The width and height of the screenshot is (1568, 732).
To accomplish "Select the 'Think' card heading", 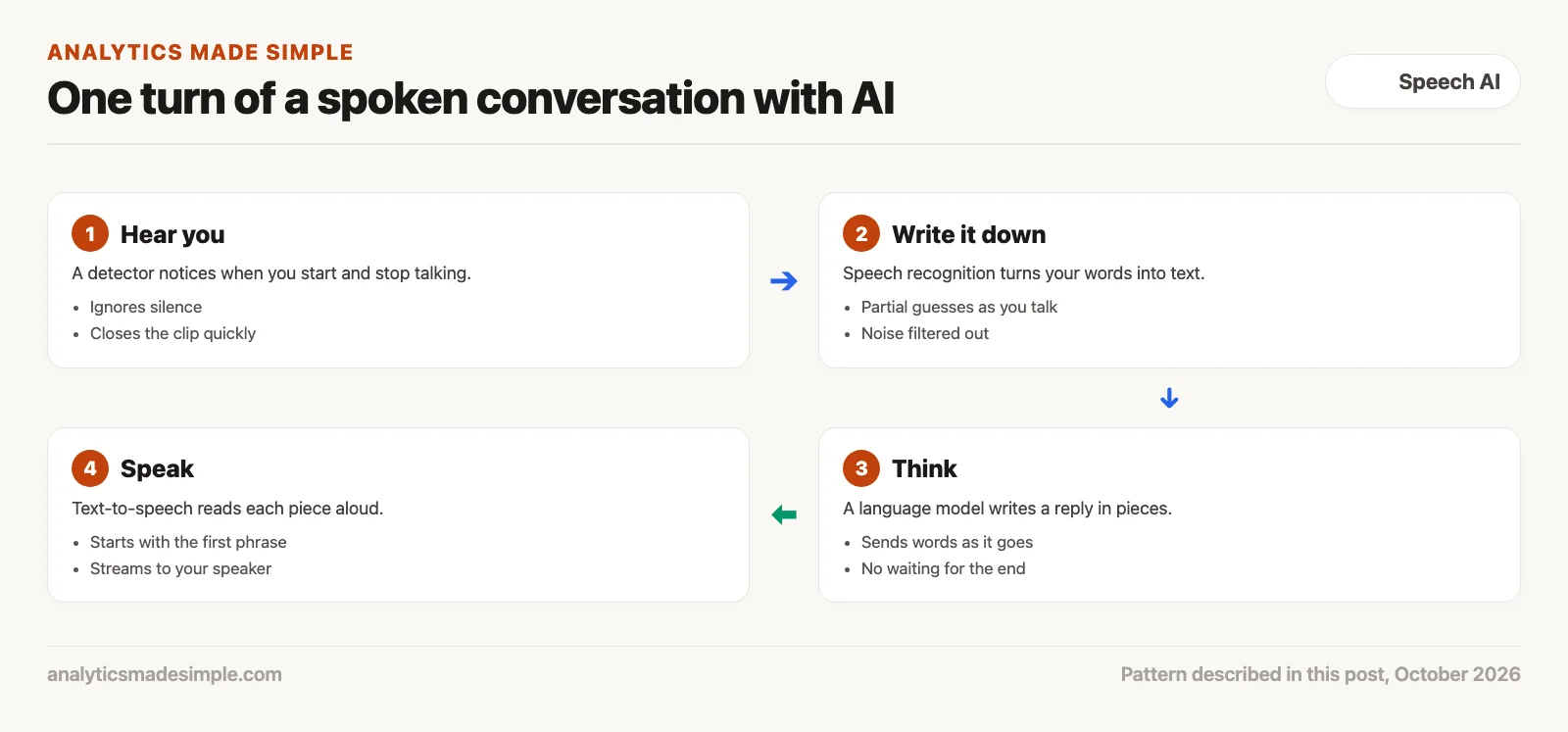I will click(924, 468).
